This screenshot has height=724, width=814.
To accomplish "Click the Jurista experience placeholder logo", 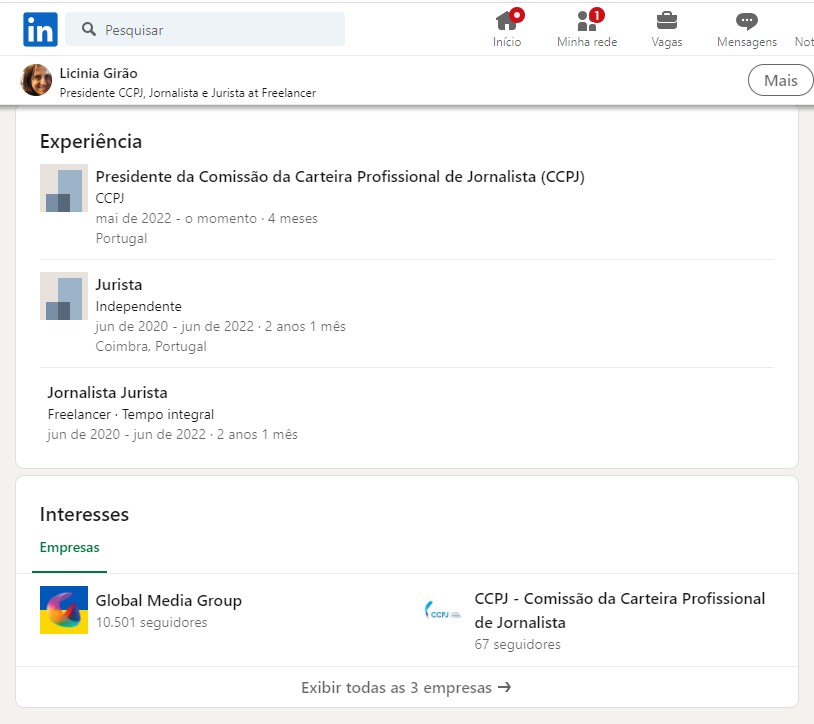I will tap(64, 296).
